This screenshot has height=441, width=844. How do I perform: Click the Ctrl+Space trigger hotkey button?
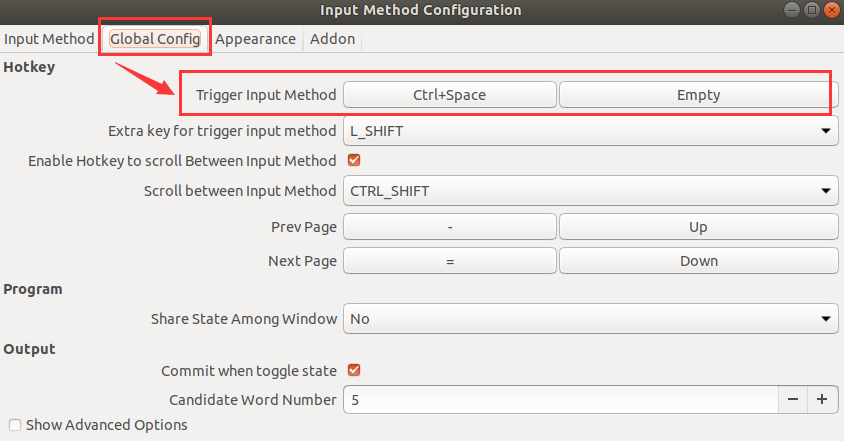tap(449, 95)
